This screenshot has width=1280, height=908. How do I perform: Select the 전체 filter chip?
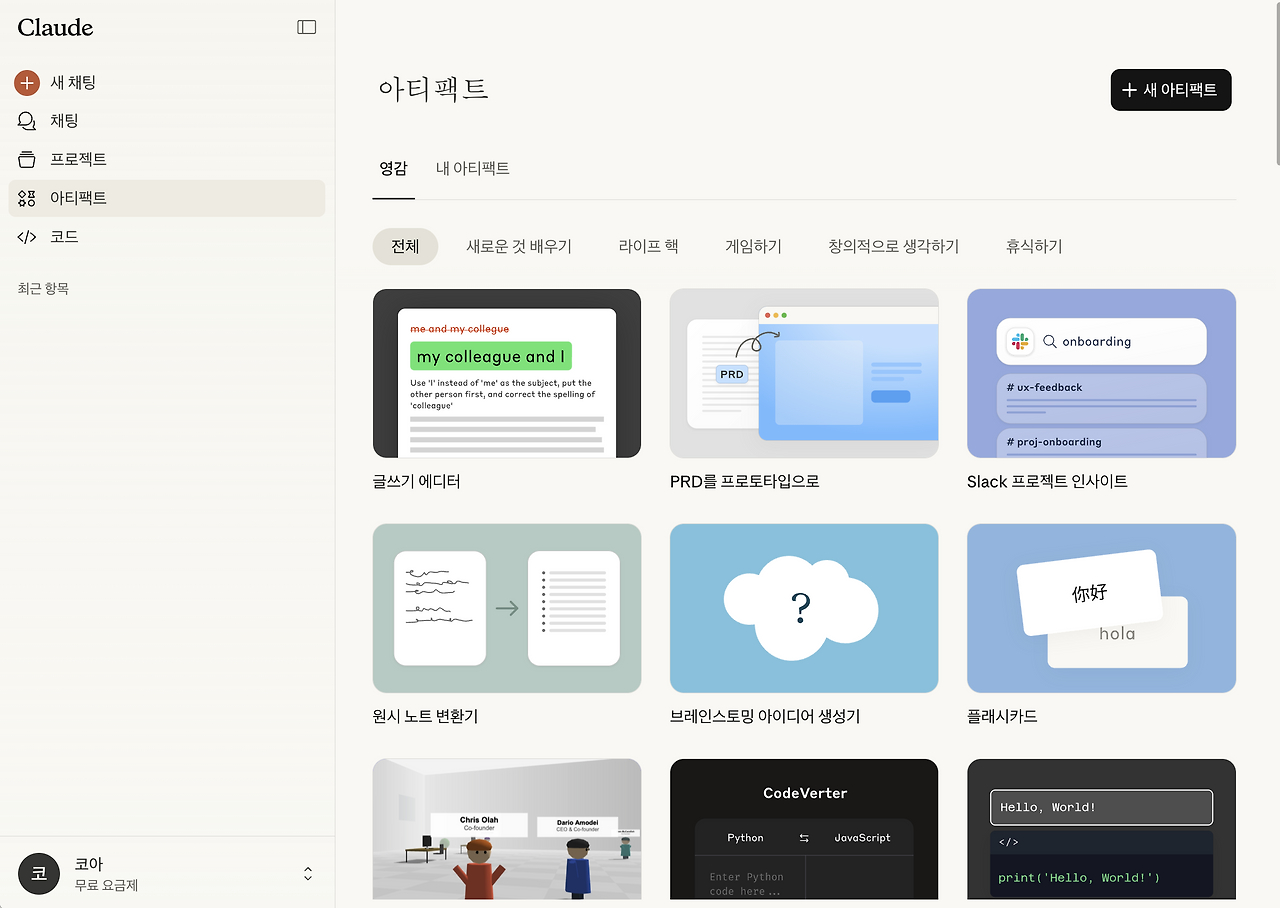point(405,246)
